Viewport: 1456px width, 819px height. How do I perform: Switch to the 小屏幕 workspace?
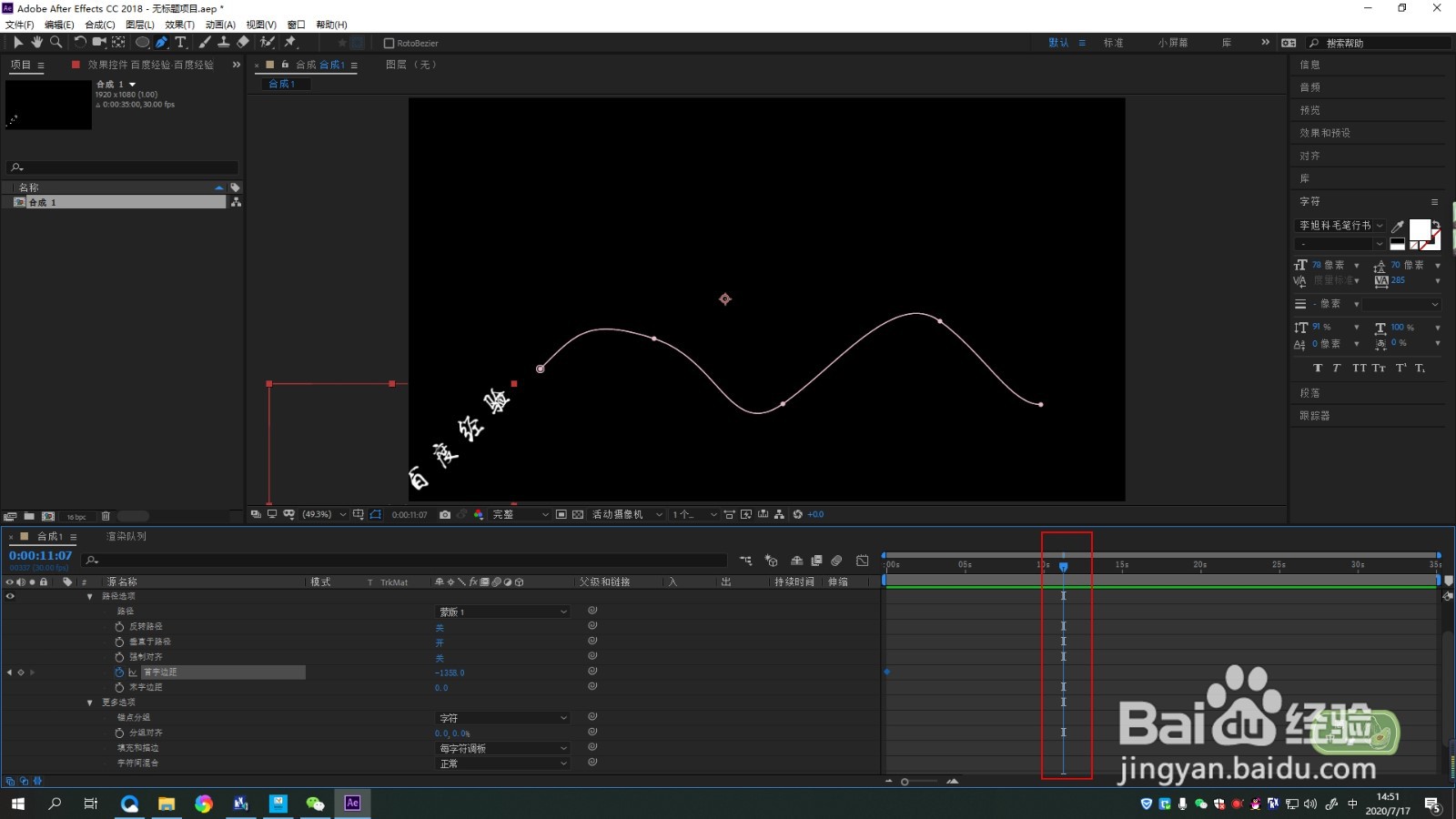tap(1173, 43)
